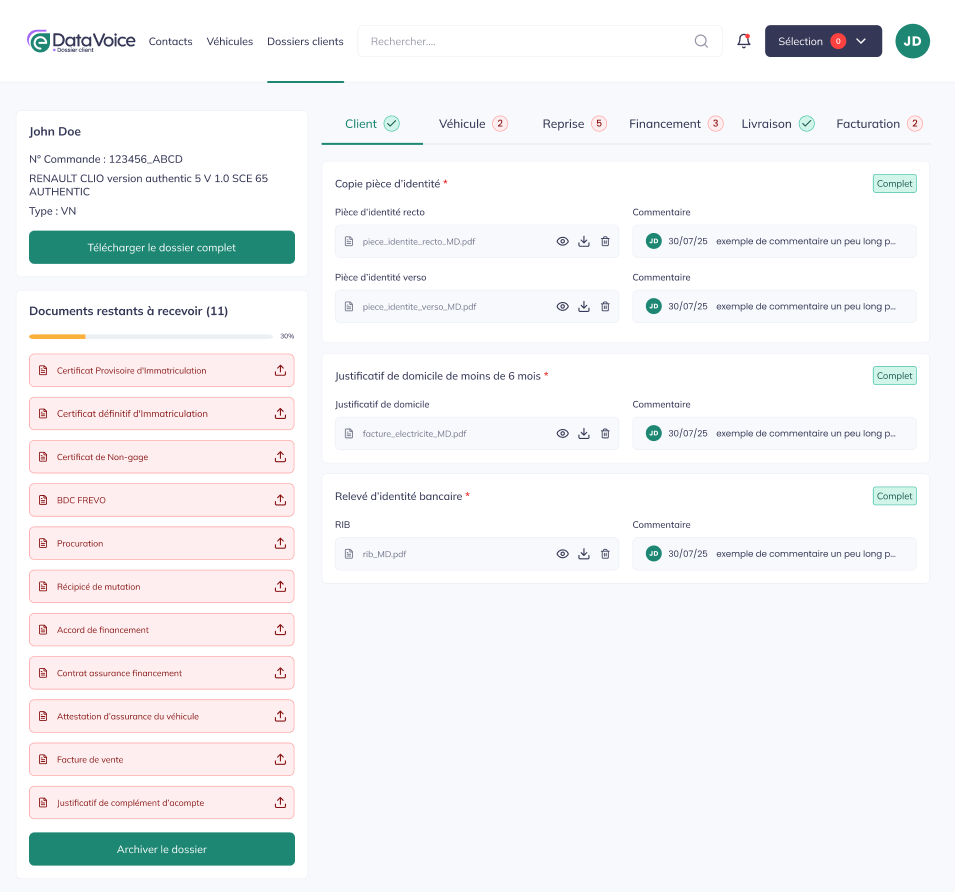Delete facture_electricite_MD.pdf with trash icon

click(x=605, y=434)
